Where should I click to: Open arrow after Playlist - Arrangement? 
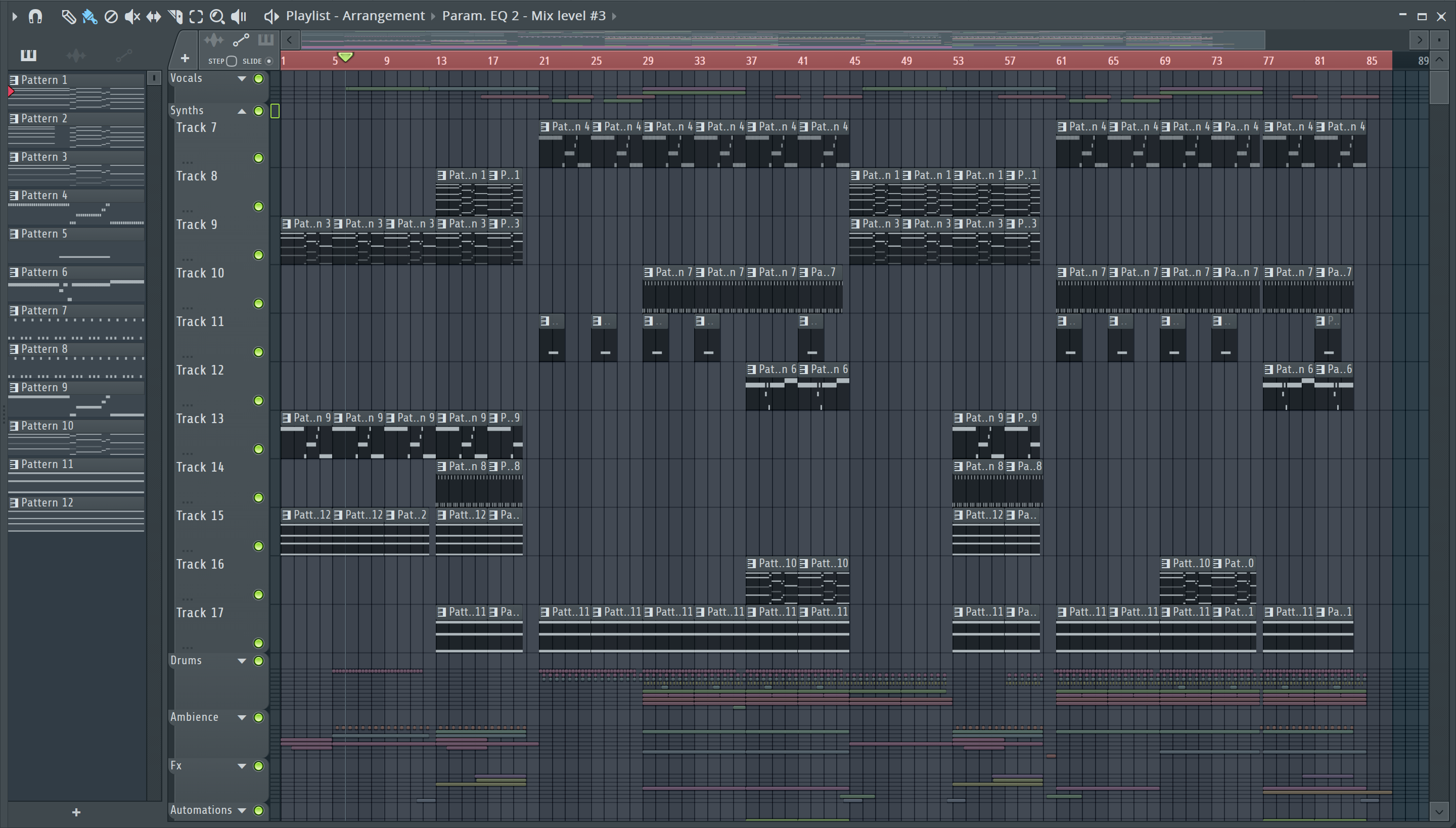(x=433, y=17)
